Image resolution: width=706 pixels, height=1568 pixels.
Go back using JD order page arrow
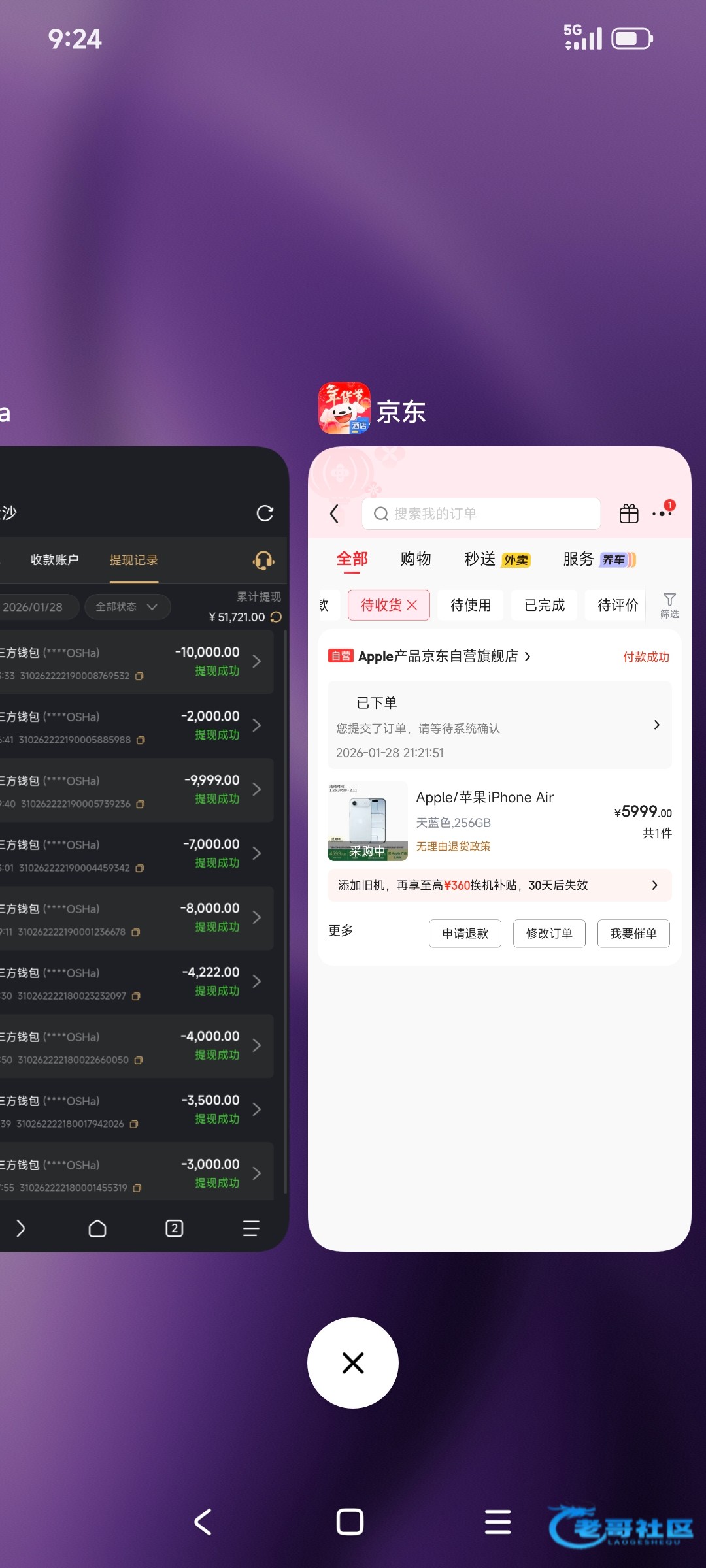(335, 514)
